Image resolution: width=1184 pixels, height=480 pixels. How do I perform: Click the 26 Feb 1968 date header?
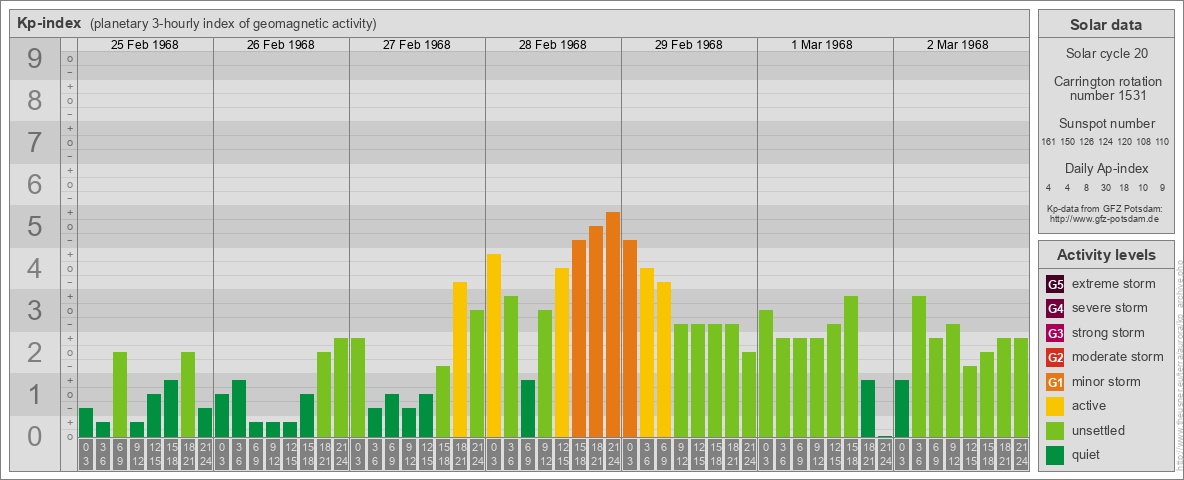pyautogui.click(x=281, y=45)
